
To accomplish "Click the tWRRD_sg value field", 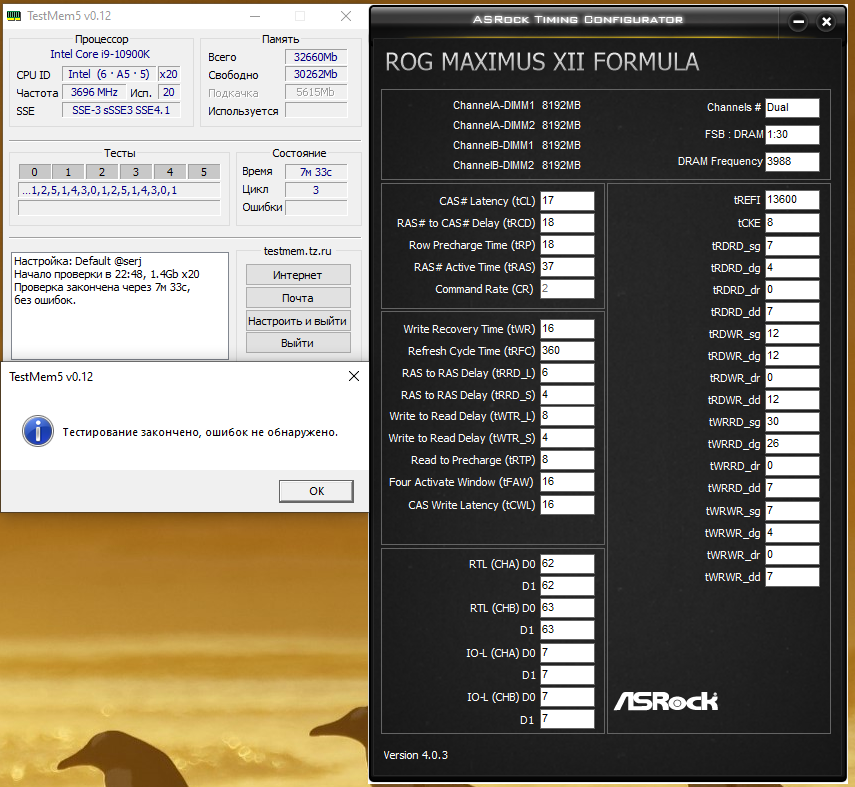I will (x=792, y=422).
